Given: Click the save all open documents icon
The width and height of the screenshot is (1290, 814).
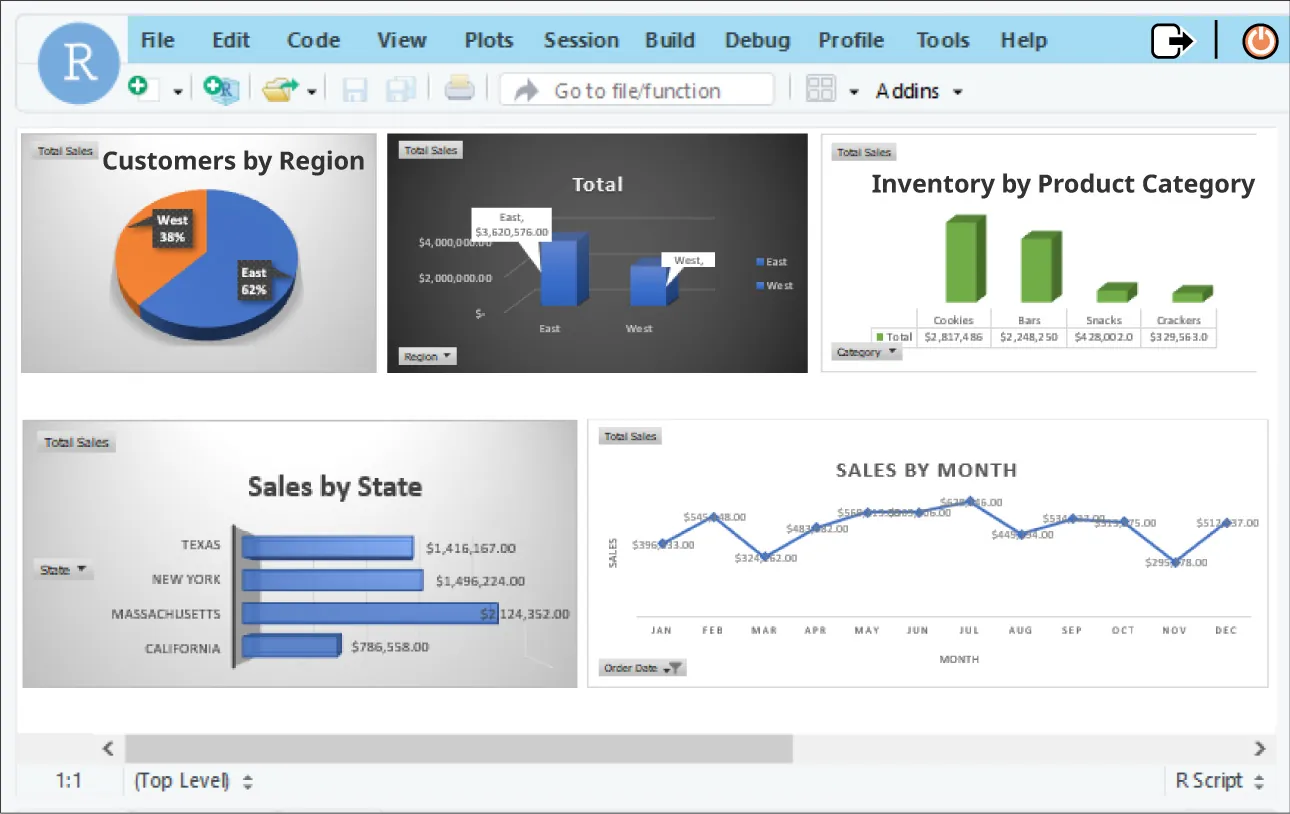Looking at the screenshot, I should [x=400, y=89].
